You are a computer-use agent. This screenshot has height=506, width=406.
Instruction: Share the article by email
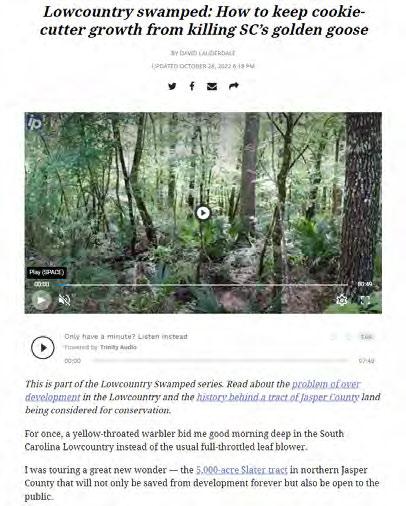click(212, 87)
